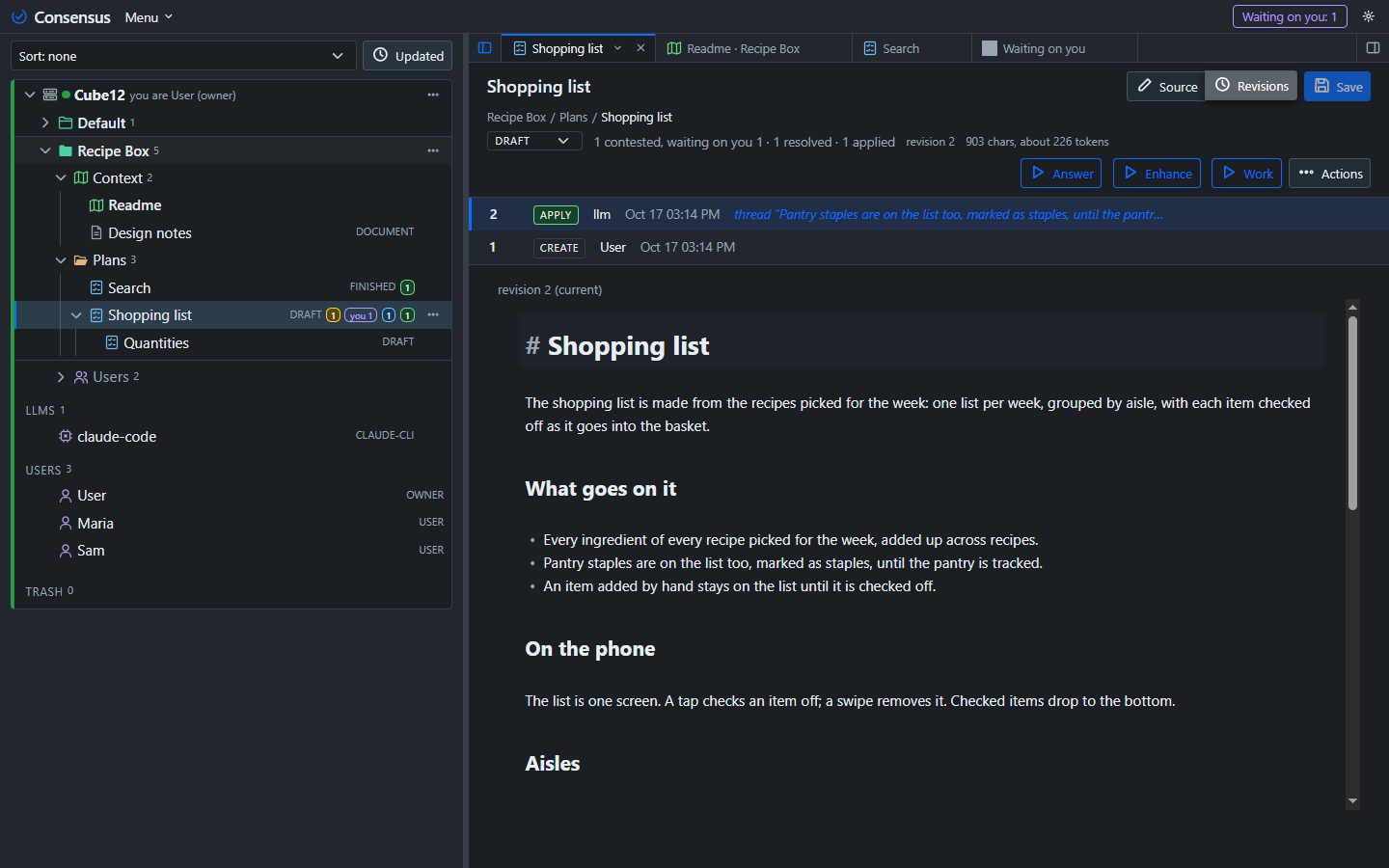Toggle the light/dark theme sun icon
This screenshot has width=1389, height=868.
[1368, 16]
